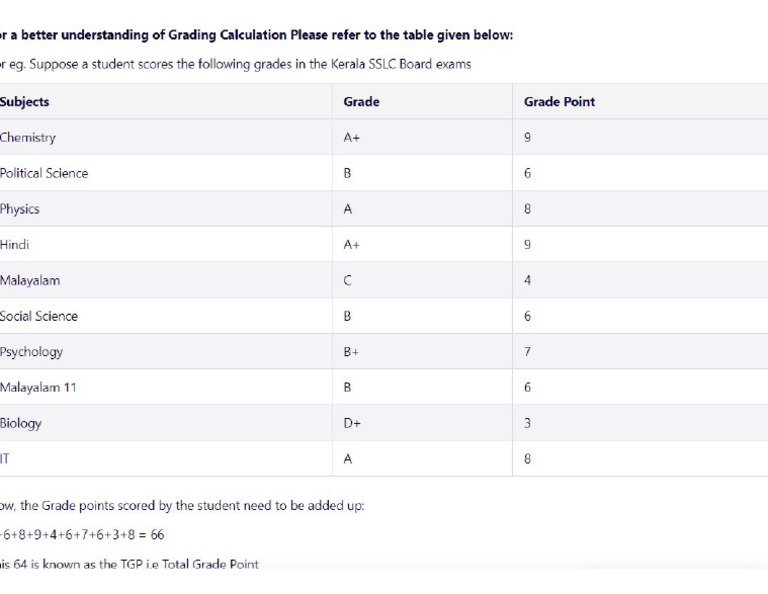Image resolution: width=768 pixels, height=594 pixels.
Task: Click grade point 7 in Psychology row
Action: (x=527, y=352)
